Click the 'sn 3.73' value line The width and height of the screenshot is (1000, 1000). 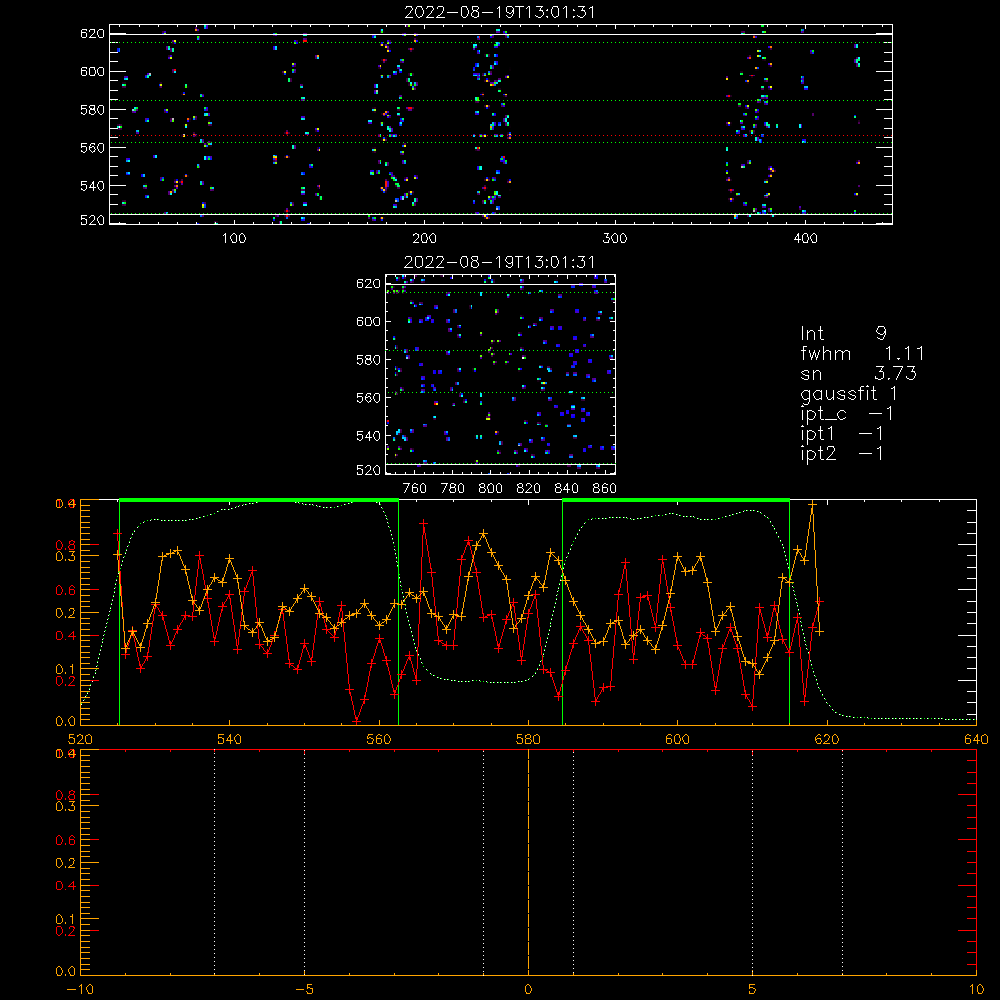858,373
